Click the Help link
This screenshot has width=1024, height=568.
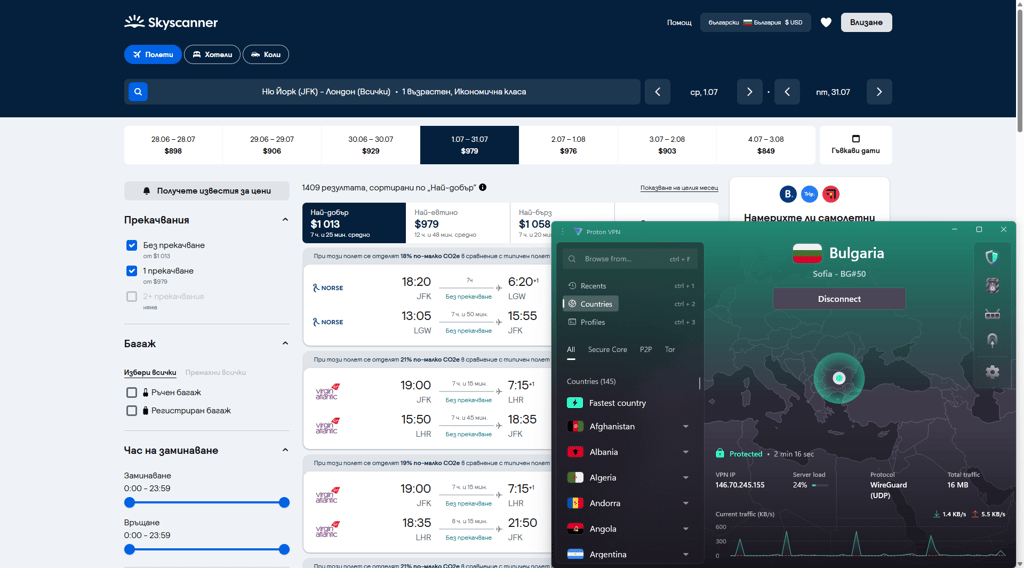679,22
